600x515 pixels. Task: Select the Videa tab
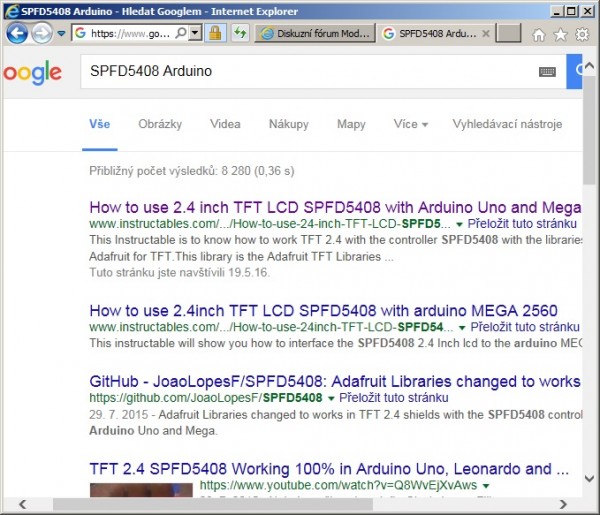click(225, 124)
